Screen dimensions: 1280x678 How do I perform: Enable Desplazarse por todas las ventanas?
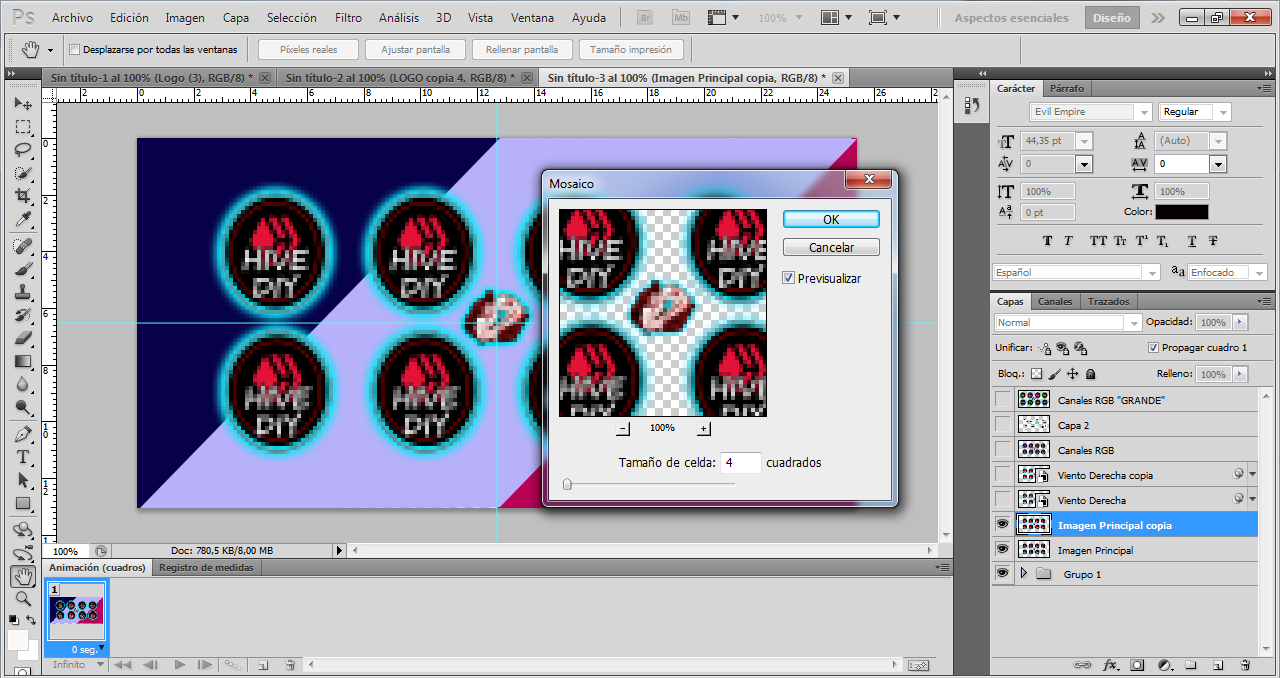75,49
